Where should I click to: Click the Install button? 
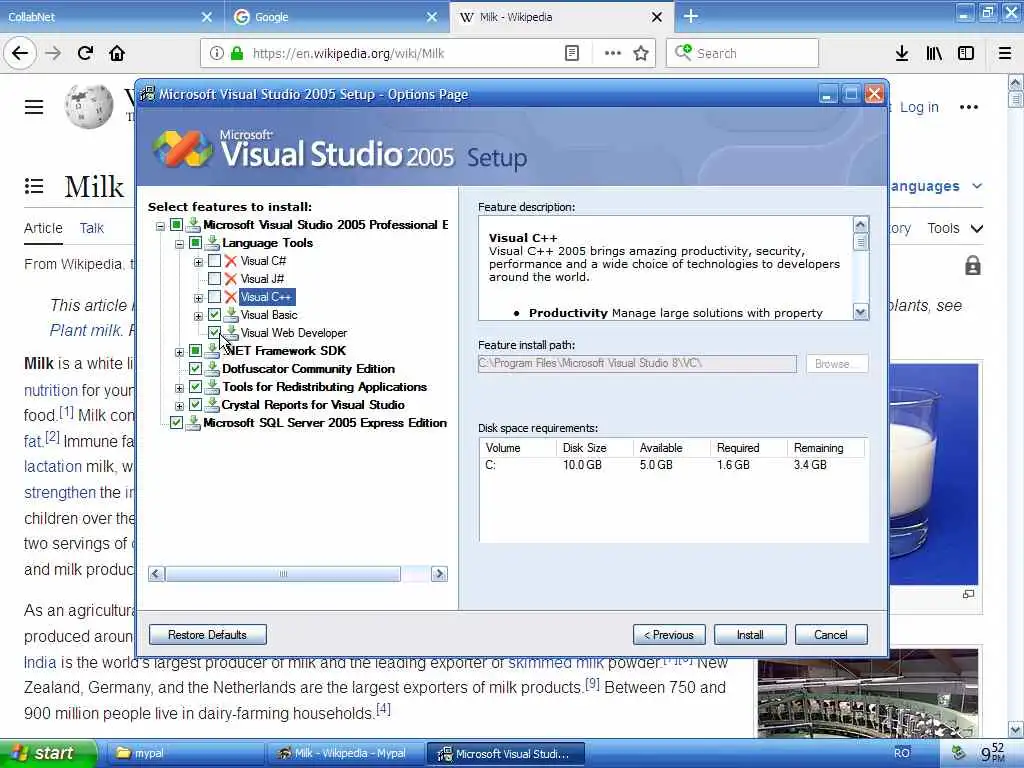click(750, 635)
